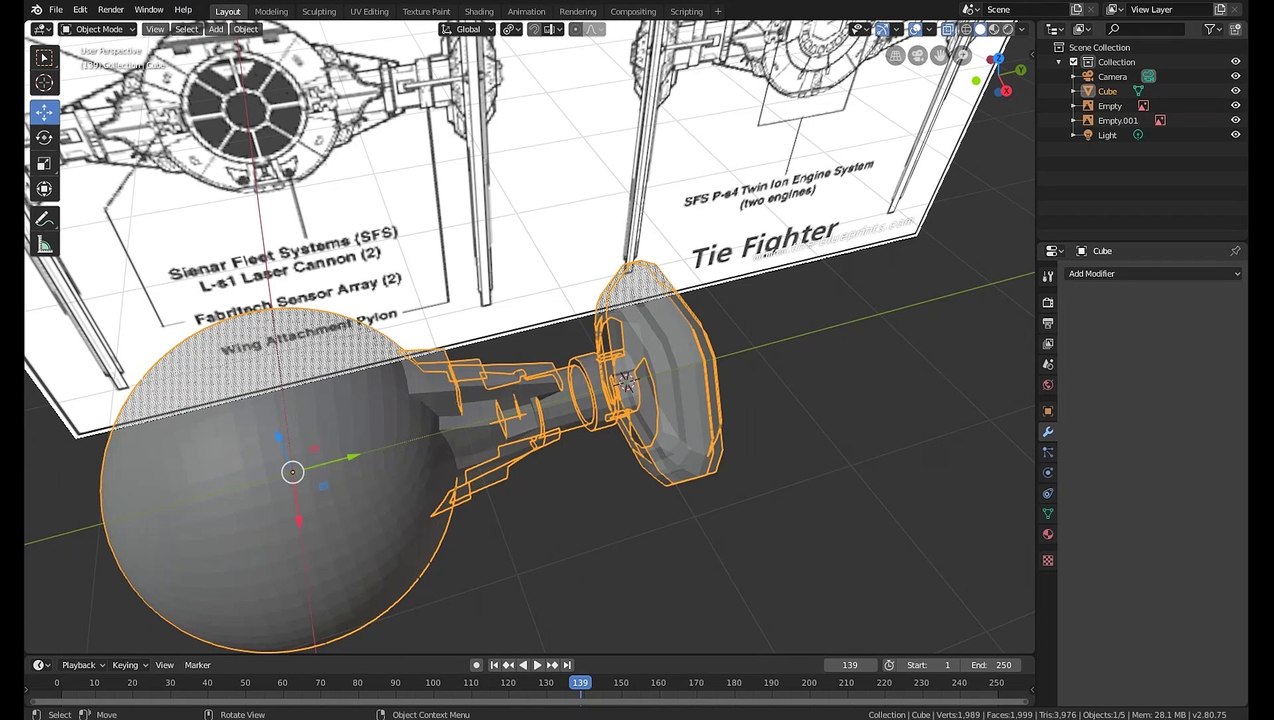Activate the Move tool
1274x720 pixels.
(44, 112)
